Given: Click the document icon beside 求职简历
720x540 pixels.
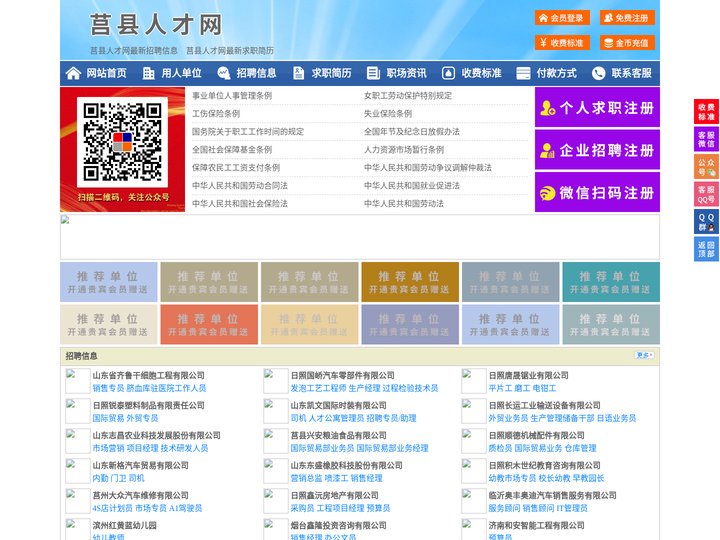Looking at the screenshot, I should (x=298, y=73).
